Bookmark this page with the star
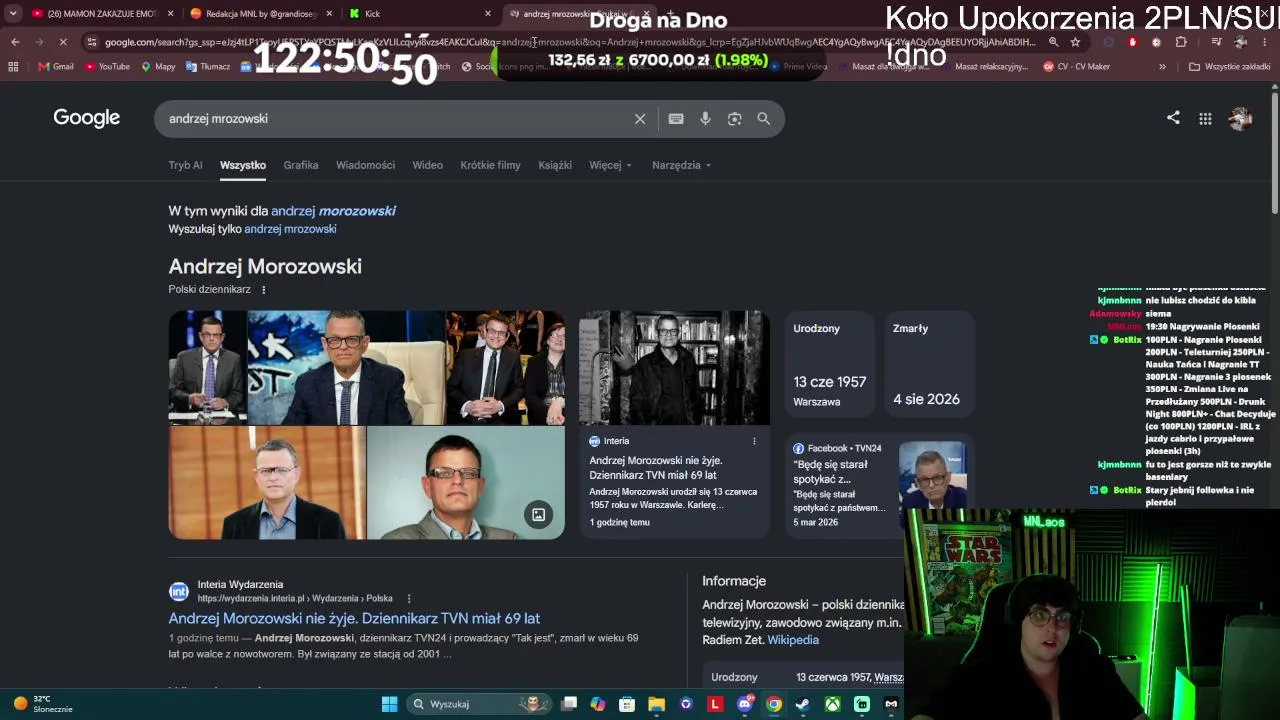 pos(1075,42)
